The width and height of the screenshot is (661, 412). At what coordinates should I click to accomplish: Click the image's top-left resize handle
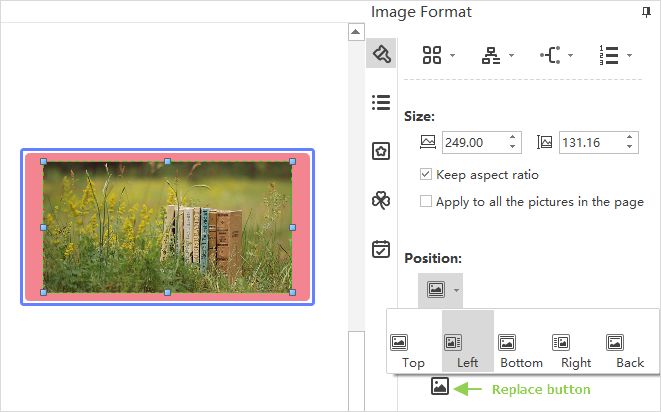coord(43,162)
